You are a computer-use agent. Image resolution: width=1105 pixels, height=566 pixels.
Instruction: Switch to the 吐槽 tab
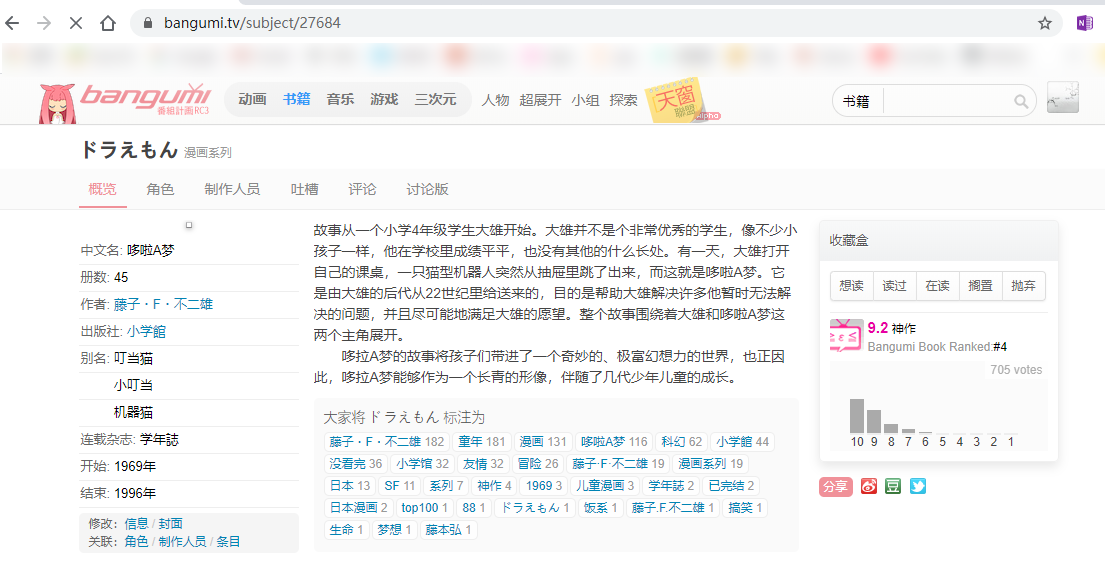point(304,189)
